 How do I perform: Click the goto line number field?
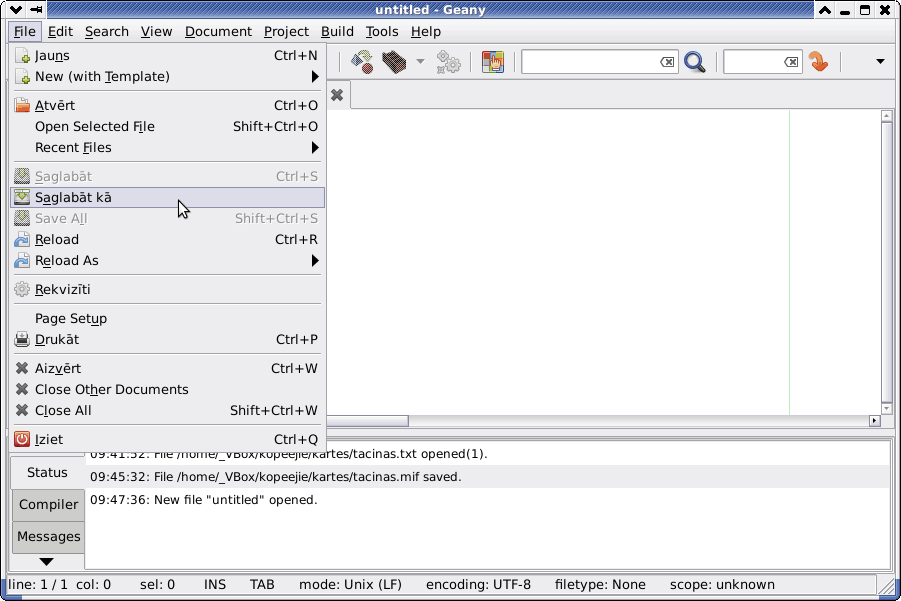pyautogui.click(x=753, y=61)
